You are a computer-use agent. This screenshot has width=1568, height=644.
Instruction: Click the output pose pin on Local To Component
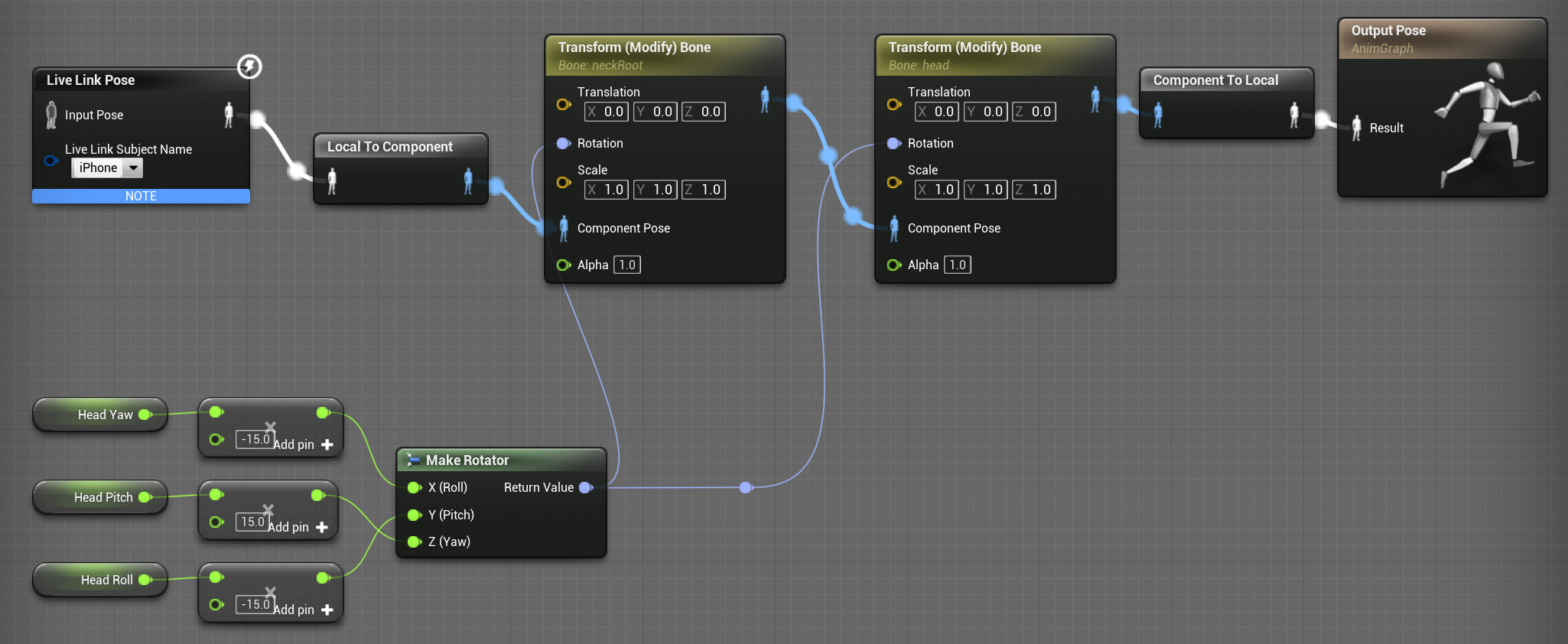(x=468, y=181)
